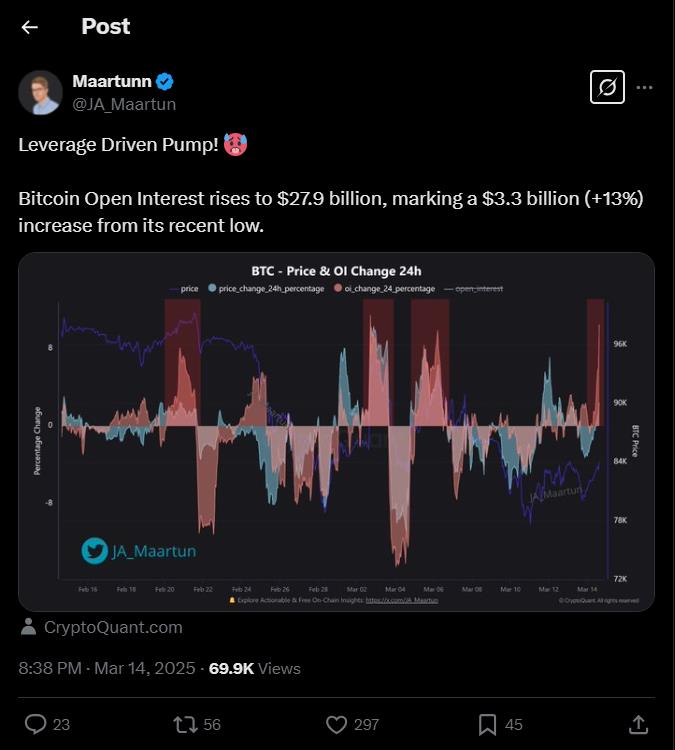Open the Maartunn display name
The width and height of the screenshot is (675, 750).
click(x=112, y=81)
